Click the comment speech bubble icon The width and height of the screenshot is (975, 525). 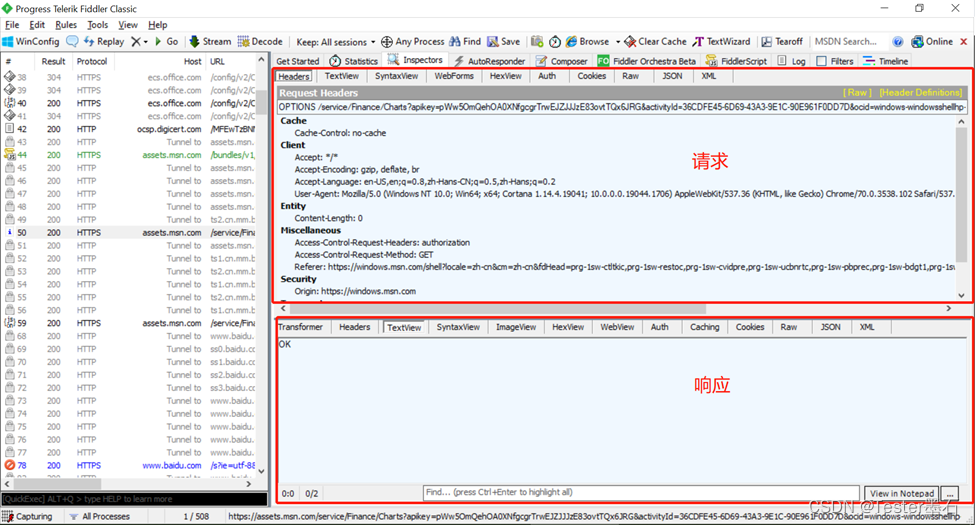[x=72, y=42]
